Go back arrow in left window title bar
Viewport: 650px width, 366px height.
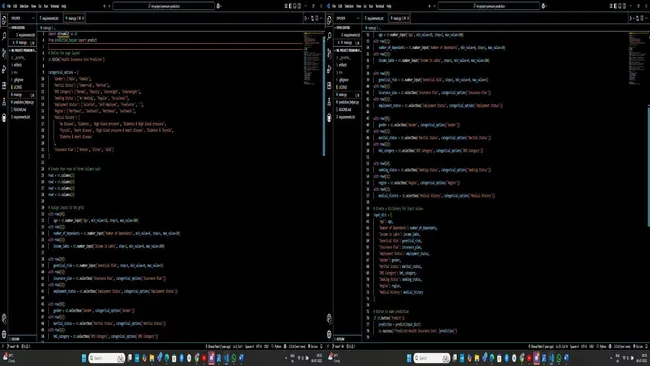[104, 6]
